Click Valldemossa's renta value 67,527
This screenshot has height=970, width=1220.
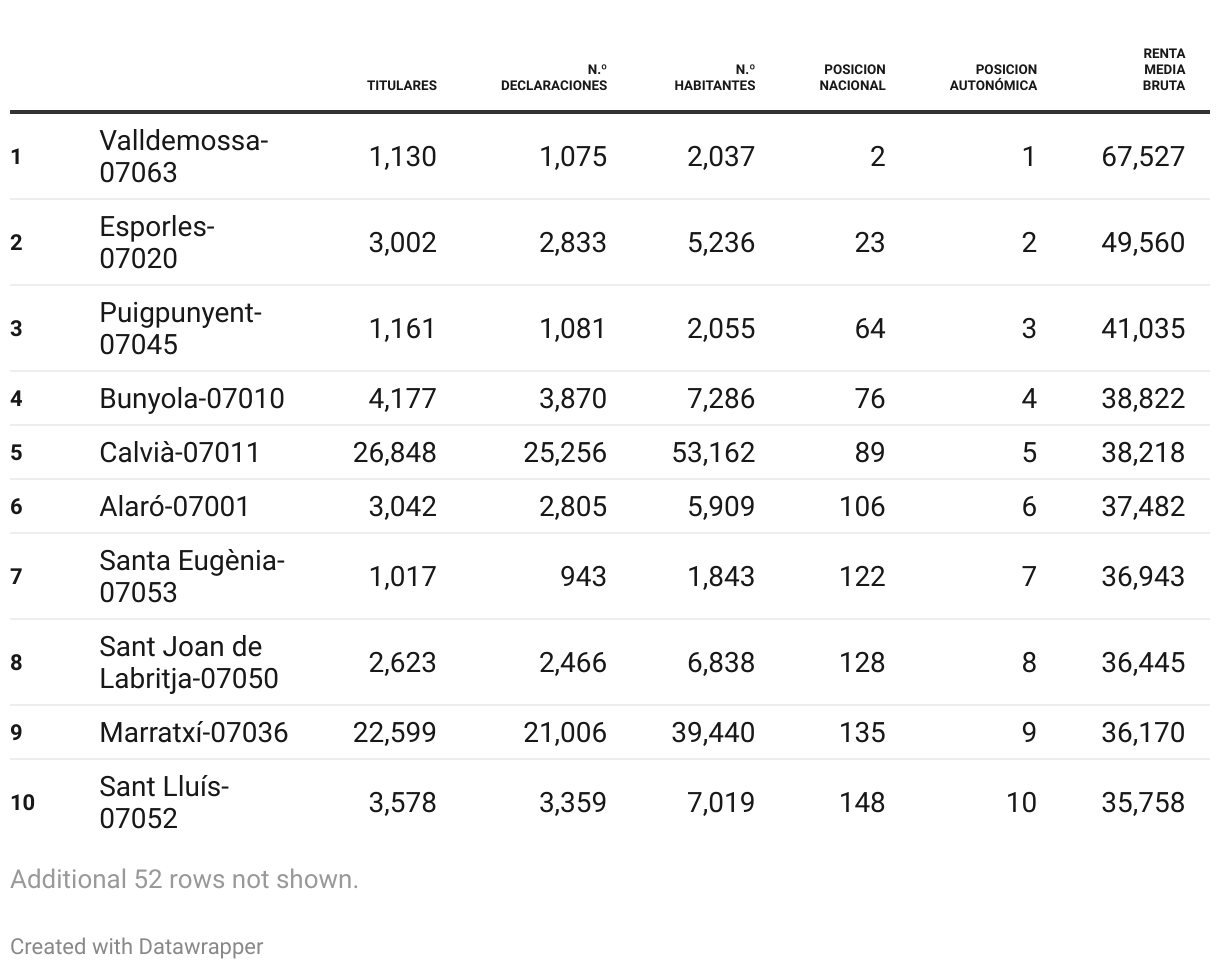coord(1143,156)
